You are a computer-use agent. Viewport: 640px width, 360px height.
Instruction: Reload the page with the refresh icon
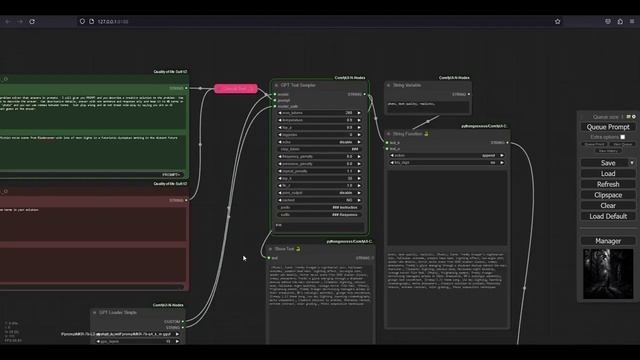[32, 21]
